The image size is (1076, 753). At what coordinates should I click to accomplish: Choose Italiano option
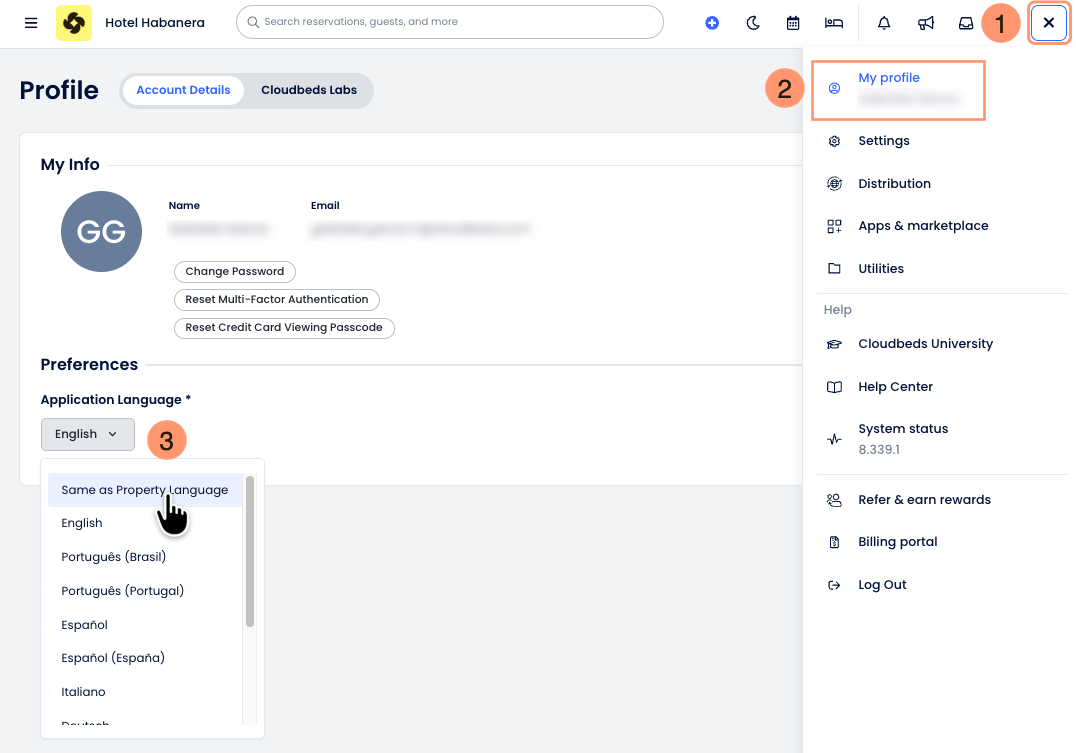pos(145,692)
